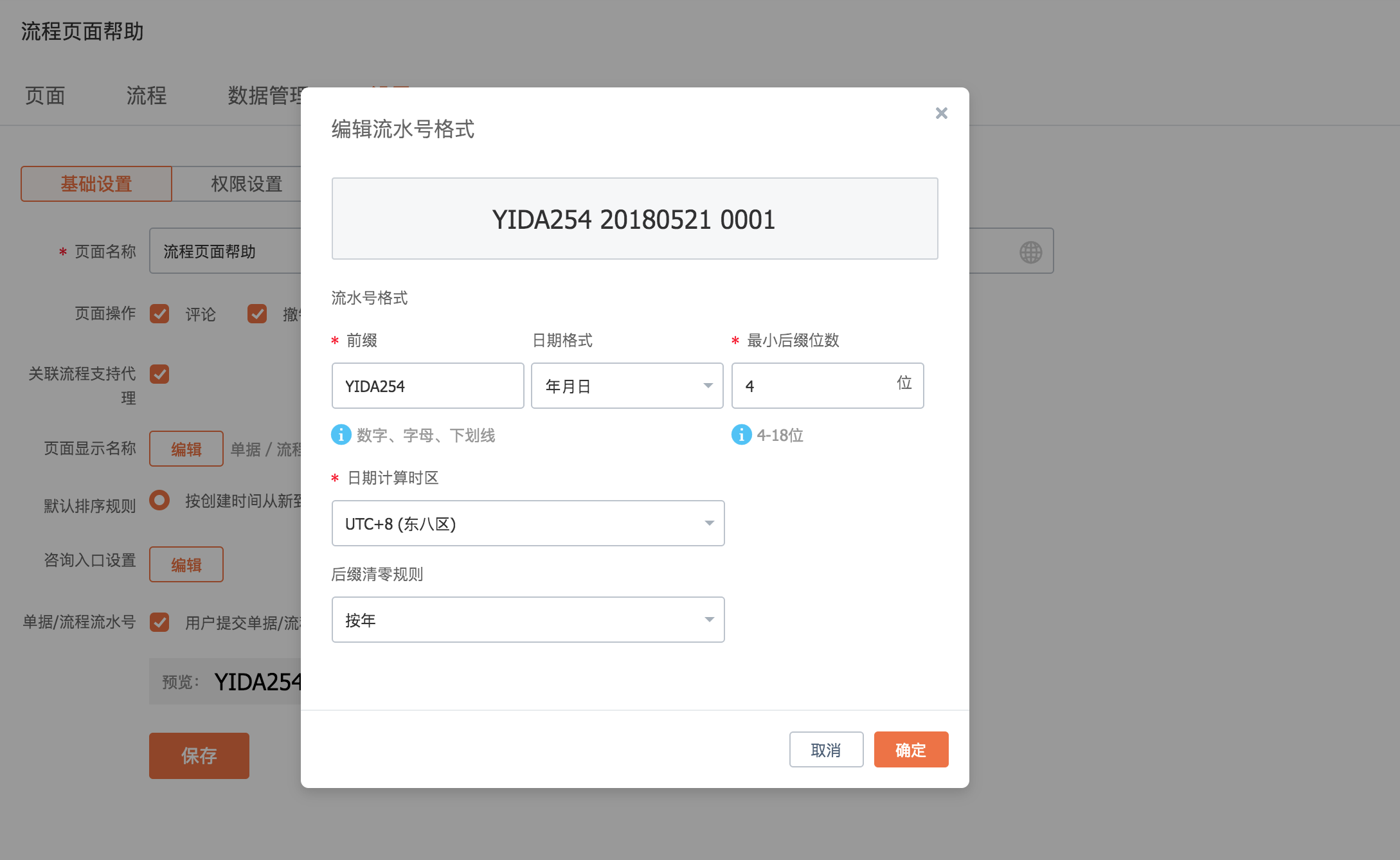Click the 确定 confirm button
1400x860 pixels.
910,749
